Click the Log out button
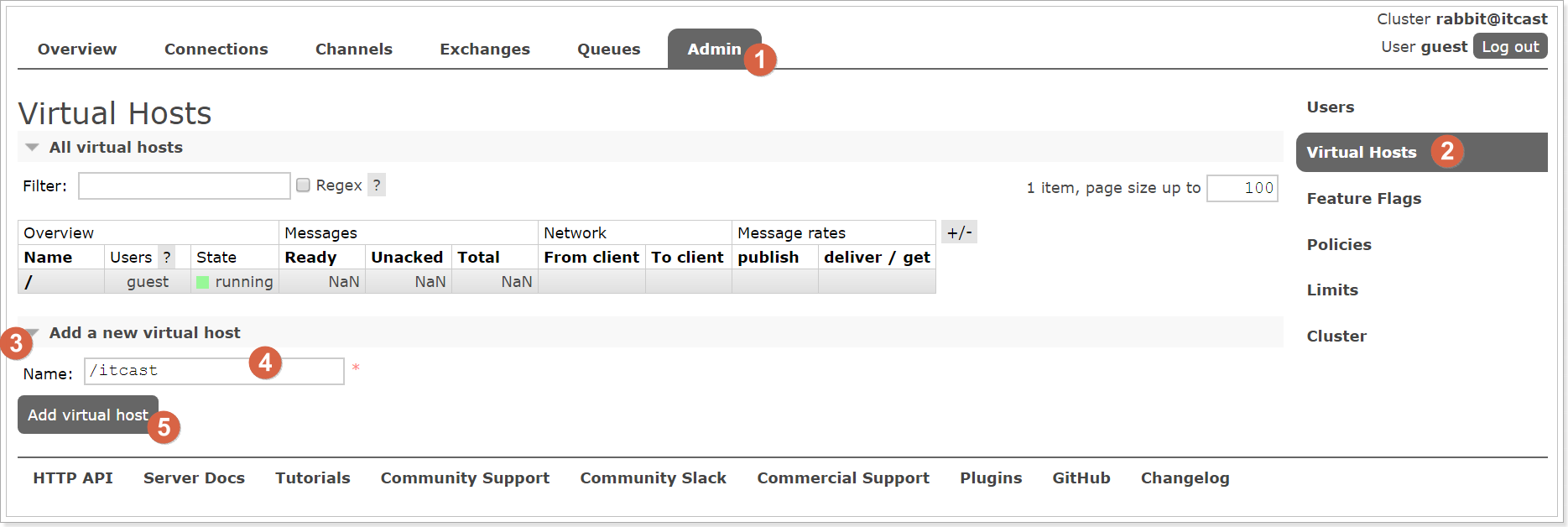This screenshot has height=527, width=1568. click(x=1509, y=47)
